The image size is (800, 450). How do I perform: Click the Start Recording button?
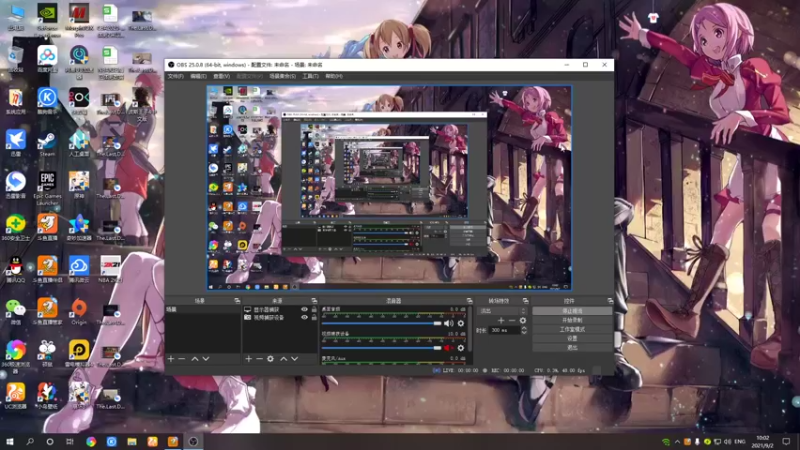pyautogui.click(x=572, y=320)
